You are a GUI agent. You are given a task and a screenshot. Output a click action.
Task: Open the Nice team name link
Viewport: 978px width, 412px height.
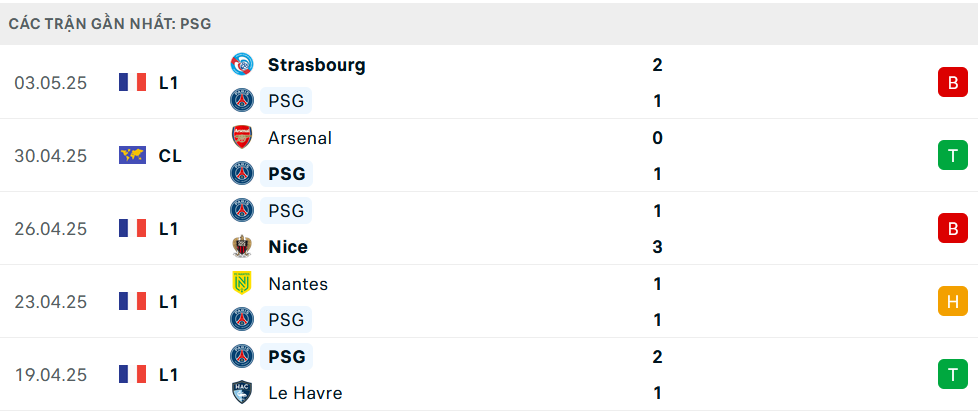coord(288,247)
